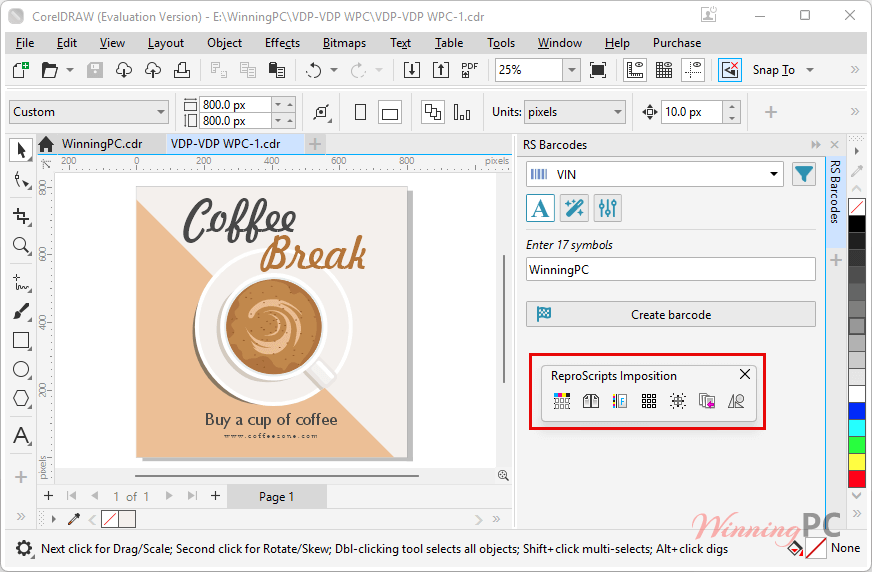
Task: Select the Freehand drawing tool
Action: (x=21, y=282)
